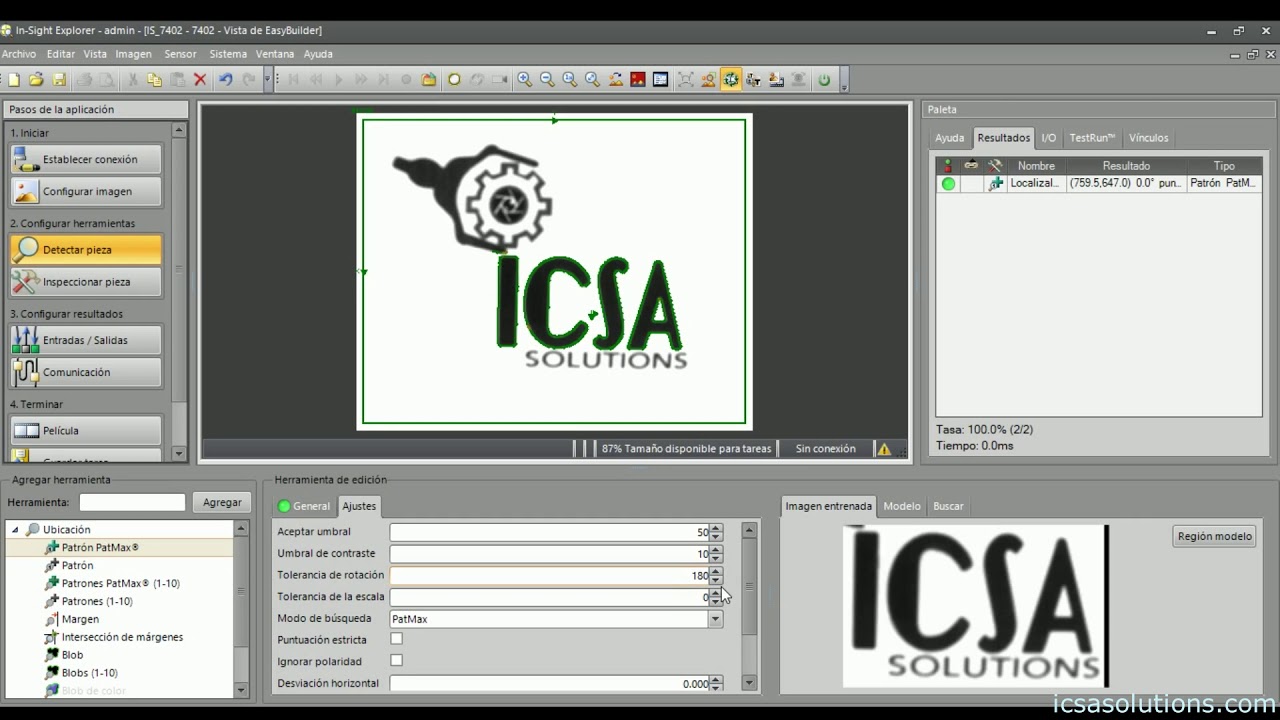Open Modo de búsqueda dropdown

point(715,619)
